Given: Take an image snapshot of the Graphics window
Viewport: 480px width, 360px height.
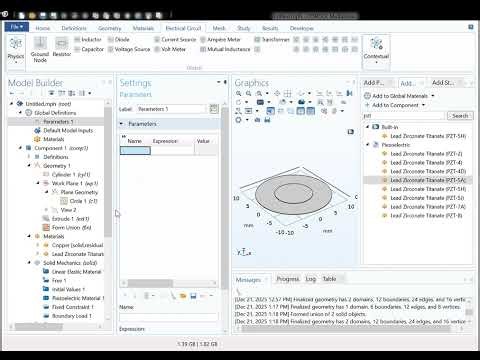Looking at the screenshot, I should [x=258, y=120].
